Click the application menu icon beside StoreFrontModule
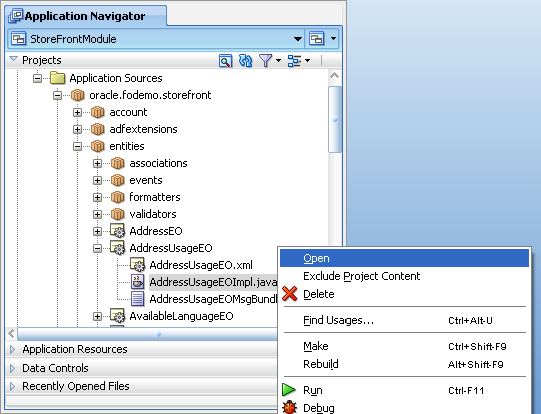Viewport: 541px width, 414px height. (316, 38)
